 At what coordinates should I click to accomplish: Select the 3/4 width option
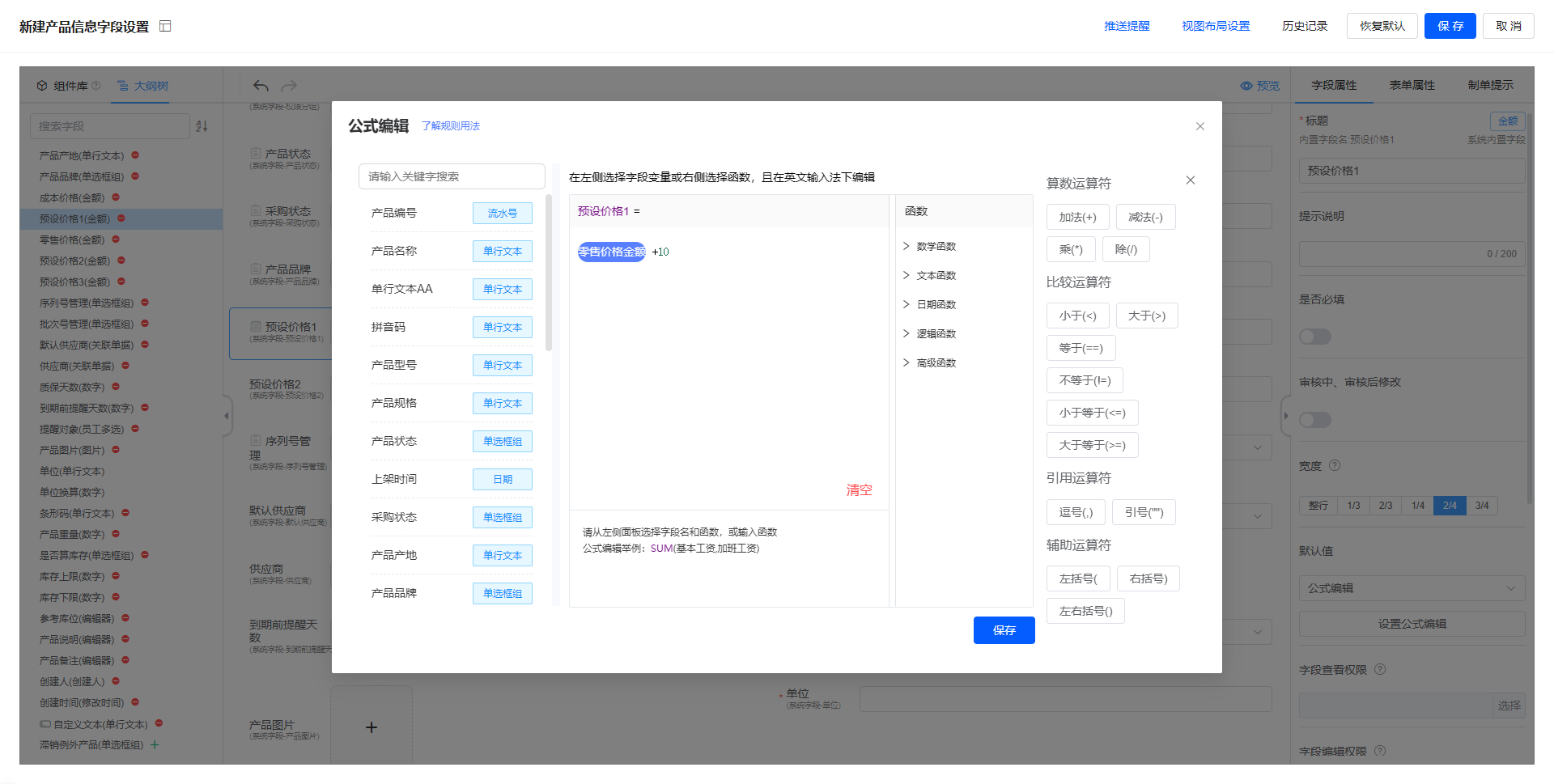(x=1482, y=506)
